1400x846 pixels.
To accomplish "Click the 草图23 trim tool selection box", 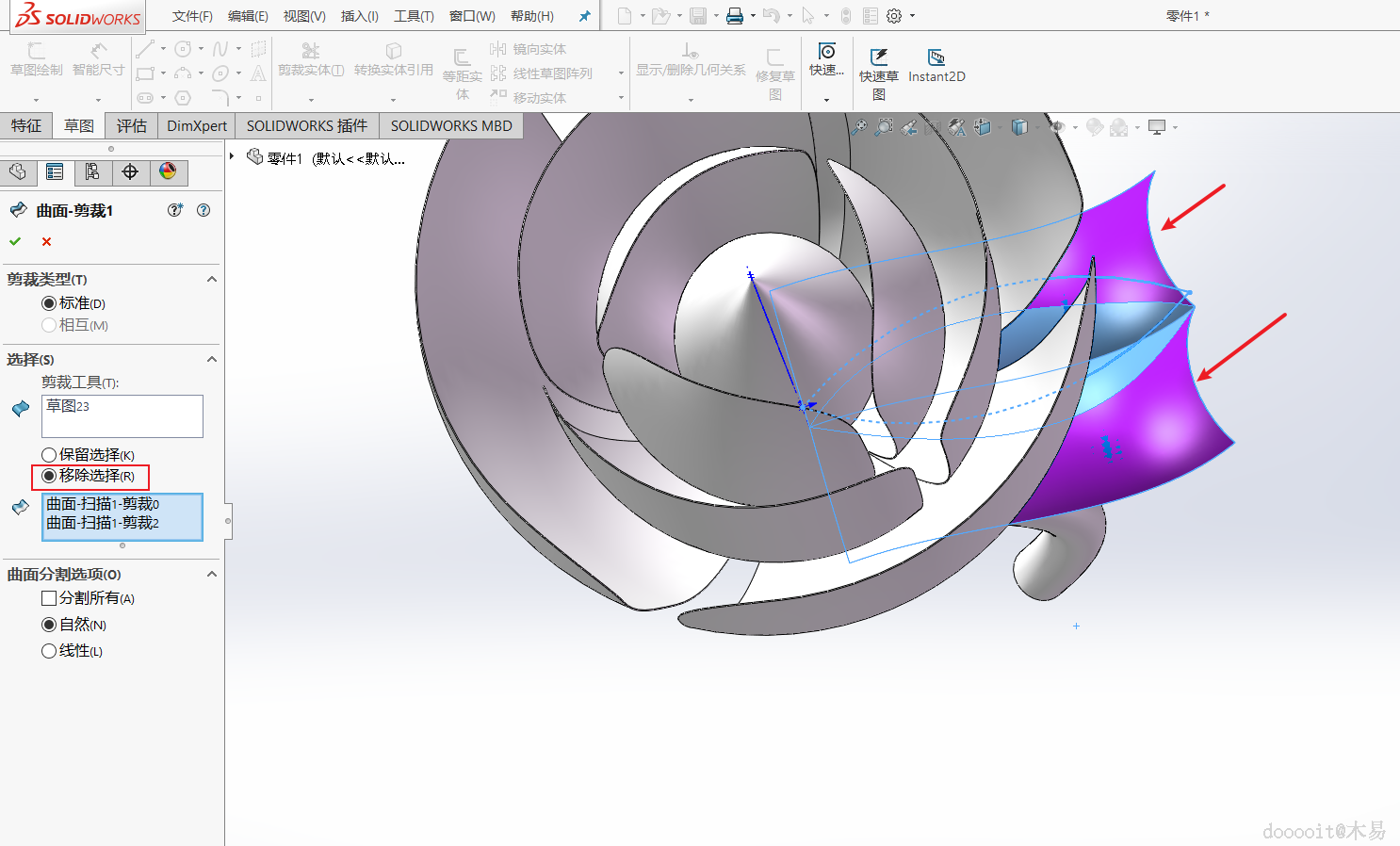I will tap(122, 415).
